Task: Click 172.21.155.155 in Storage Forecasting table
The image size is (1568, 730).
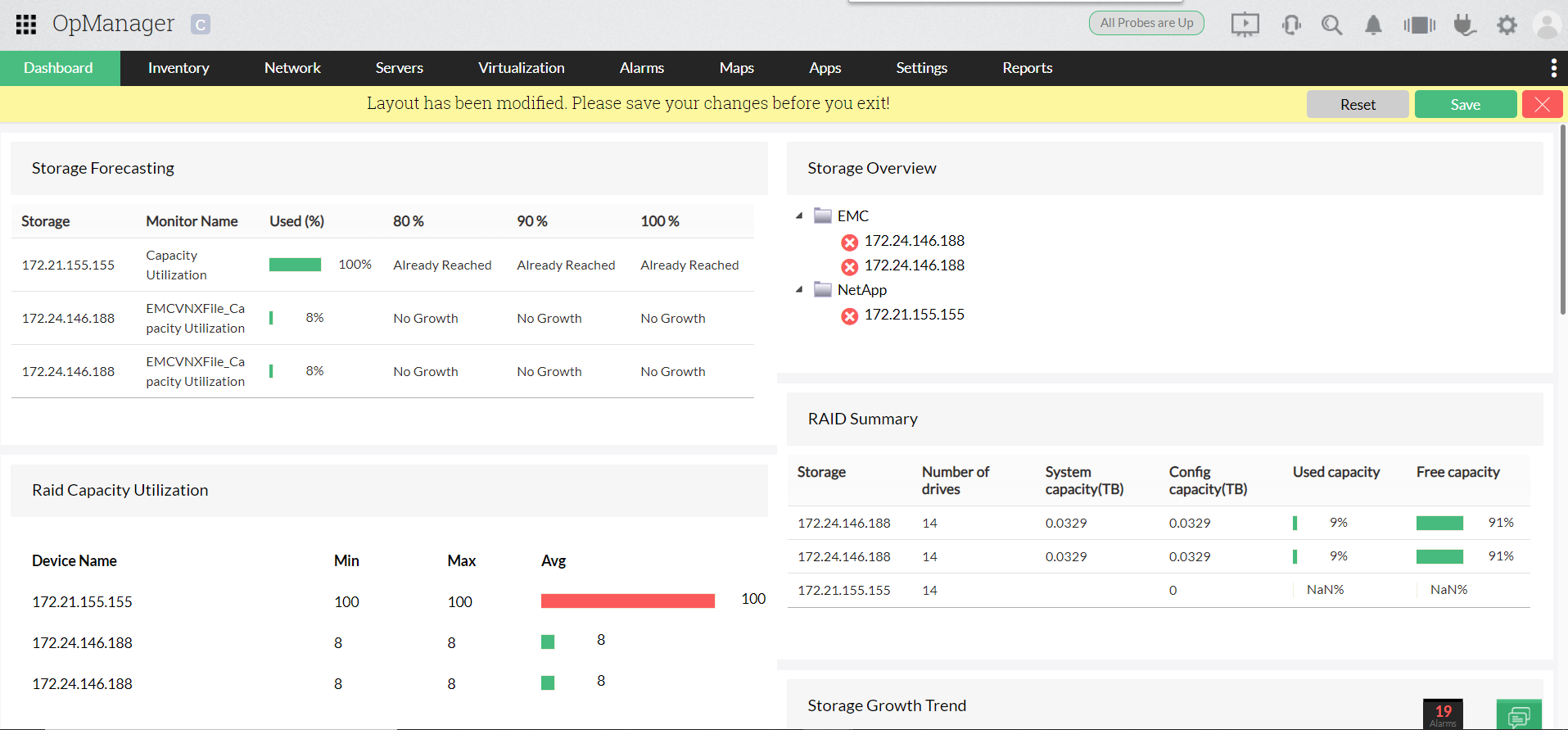Action: click(x=68, y=265)
